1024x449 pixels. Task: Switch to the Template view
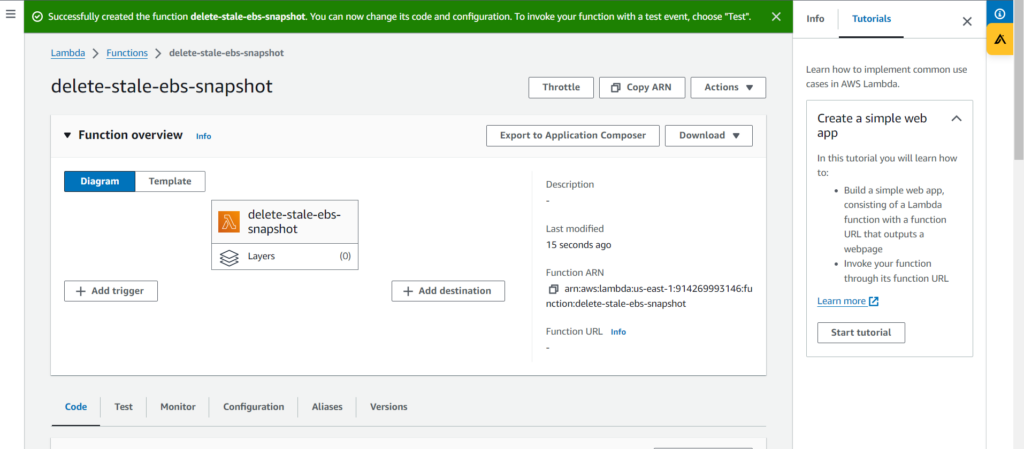click(170, 181)
